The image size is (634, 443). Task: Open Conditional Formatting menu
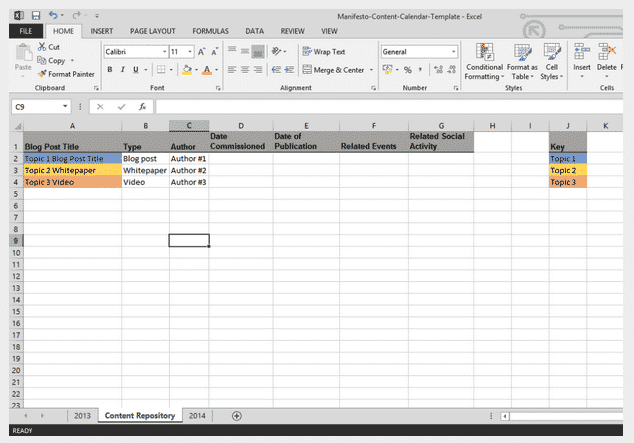484,61
